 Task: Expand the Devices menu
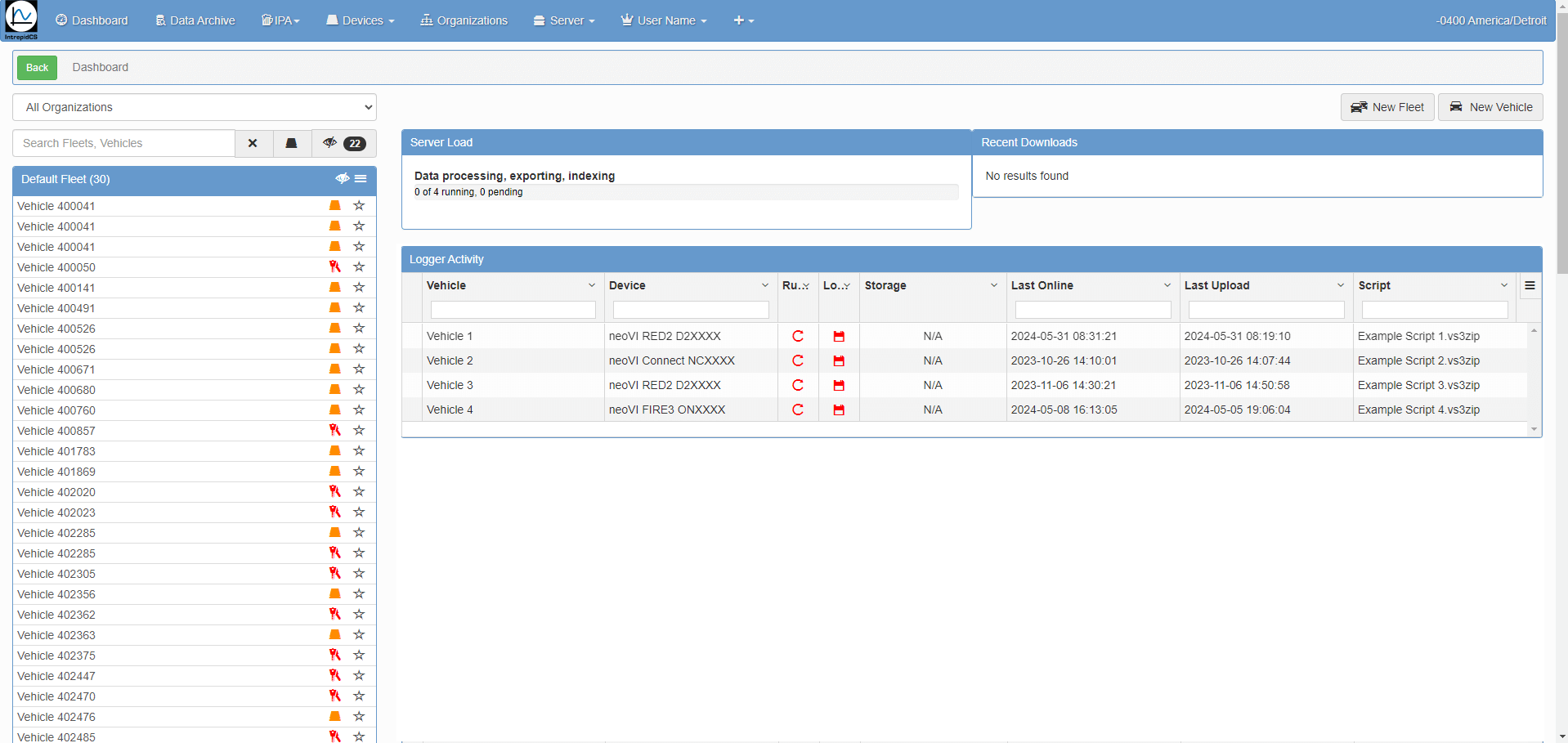[x=361, y=20]
